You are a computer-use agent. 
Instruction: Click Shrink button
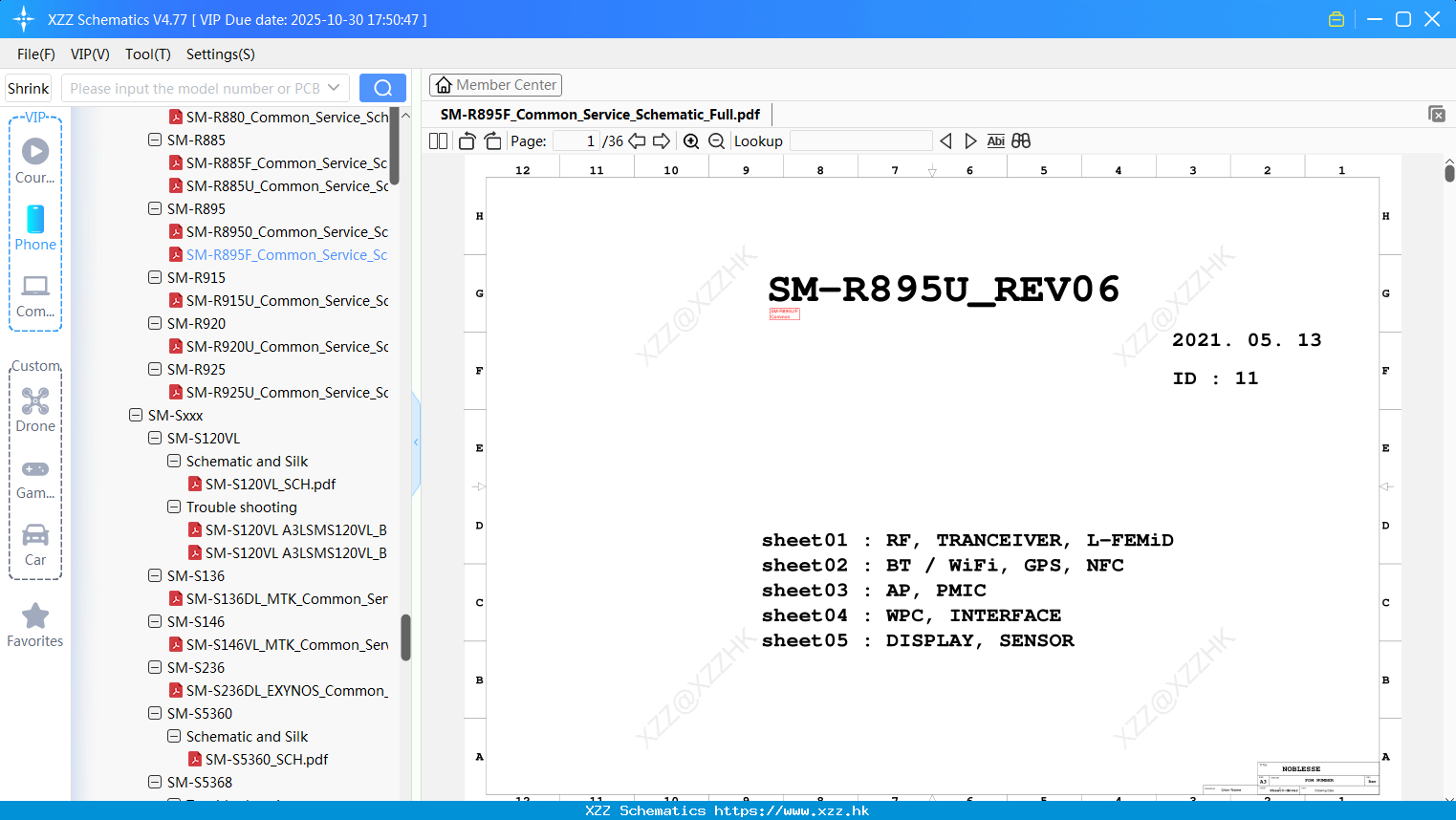pyautogui.click(x=29, y=88)
